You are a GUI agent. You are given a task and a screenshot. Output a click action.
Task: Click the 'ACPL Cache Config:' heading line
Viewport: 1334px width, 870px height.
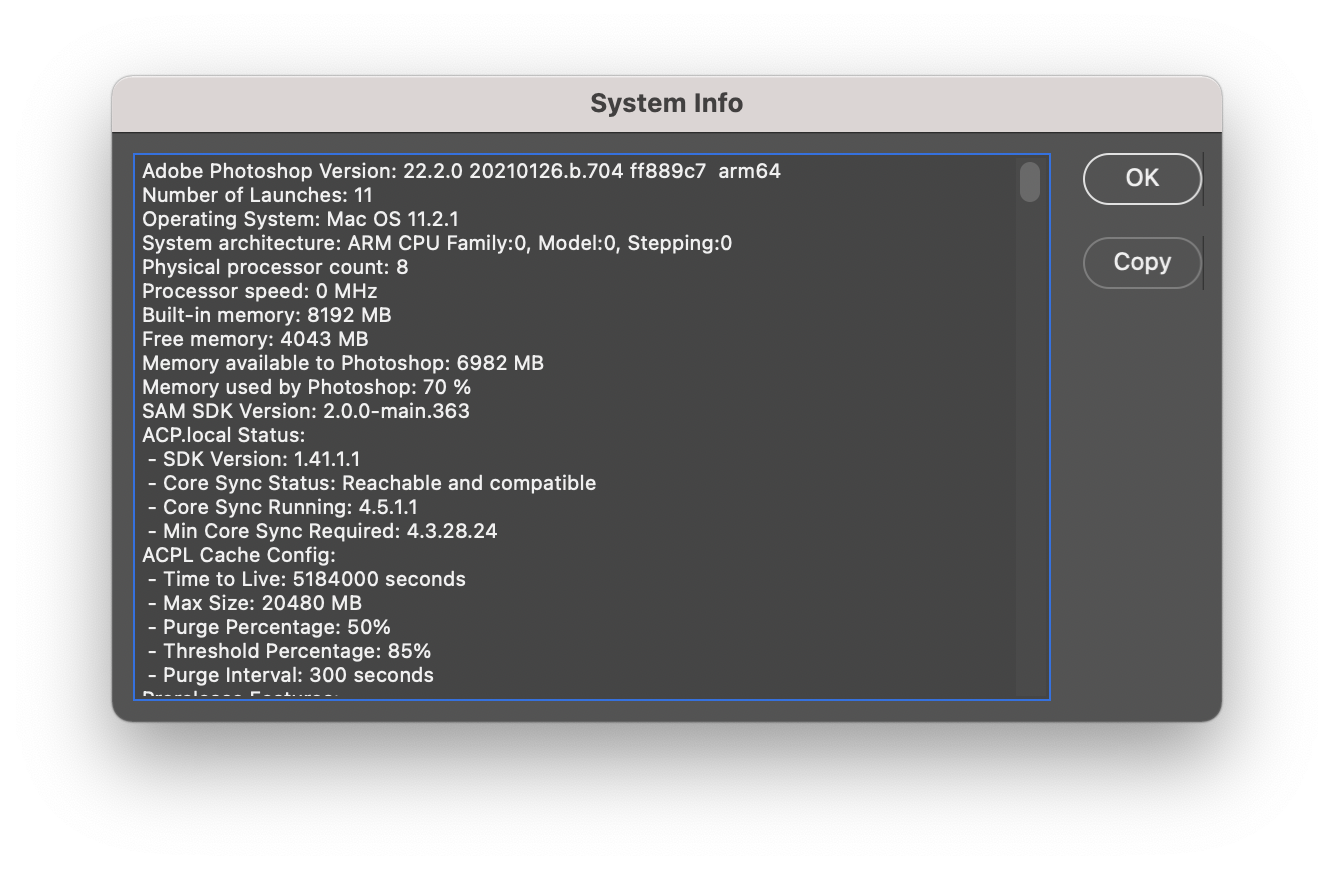tap(239, 555)
